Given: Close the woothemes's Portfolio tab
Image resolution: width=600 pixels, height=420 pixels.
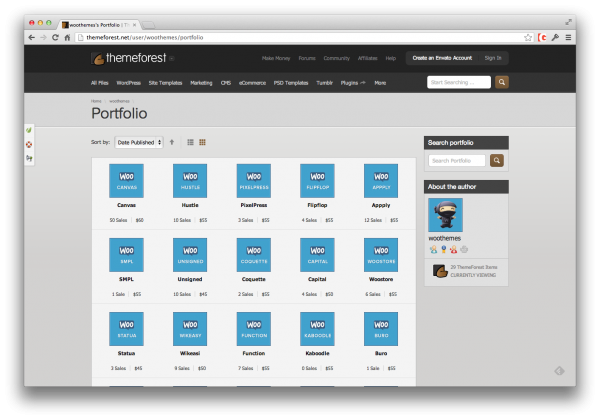Looking at the screenshot, I should 134,25.
